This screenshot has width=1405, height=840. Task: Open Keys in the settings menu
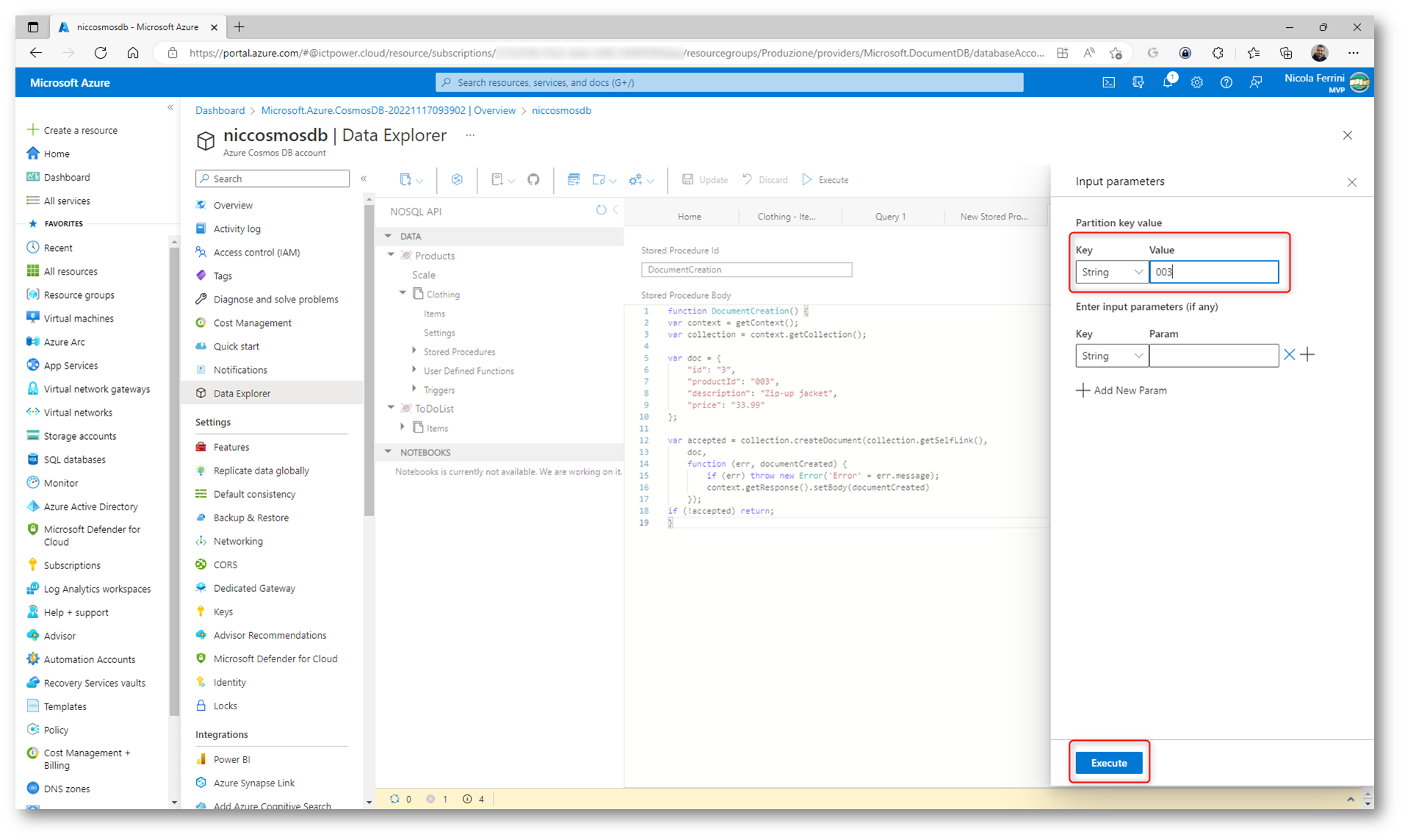point(223,612)
